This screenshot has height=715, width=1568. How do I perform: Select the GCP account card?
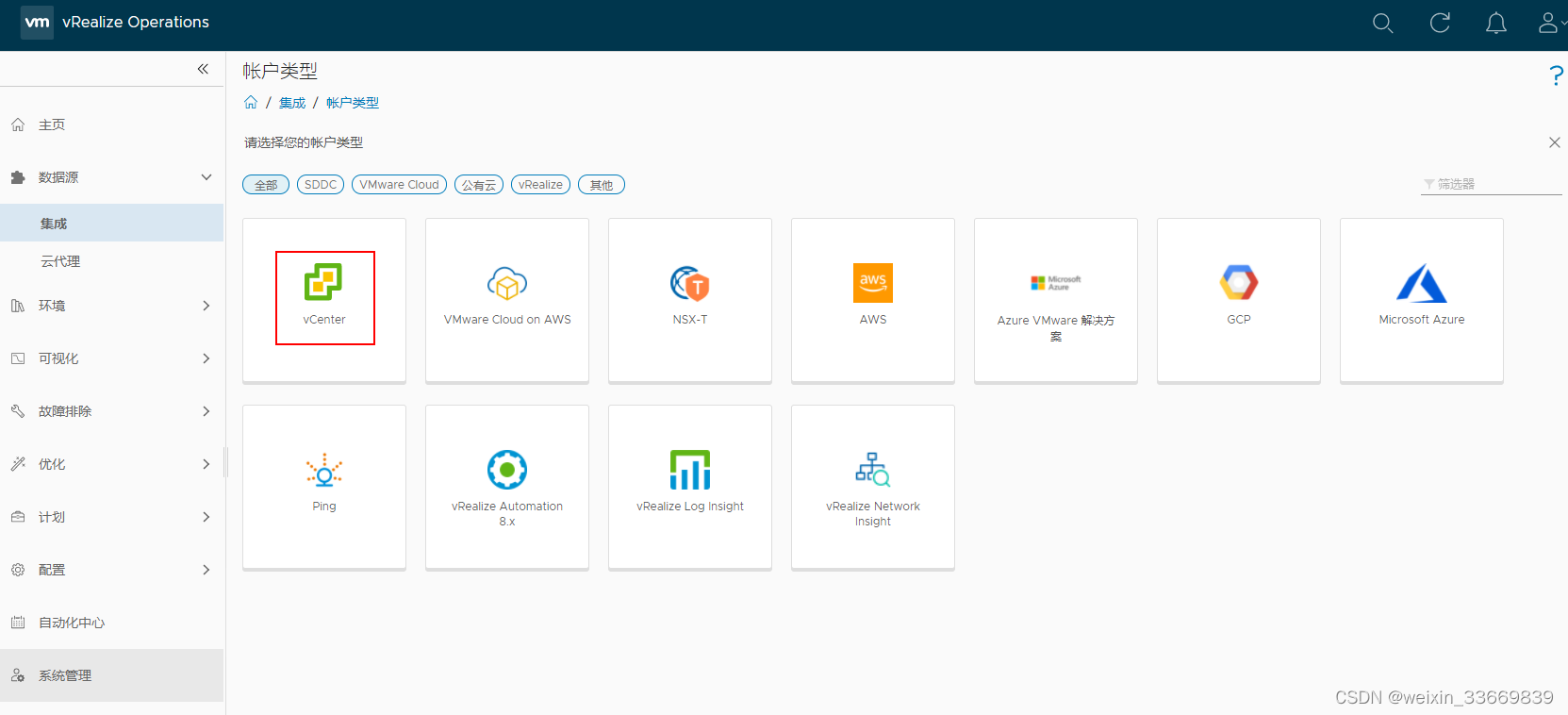[1239, 300]
